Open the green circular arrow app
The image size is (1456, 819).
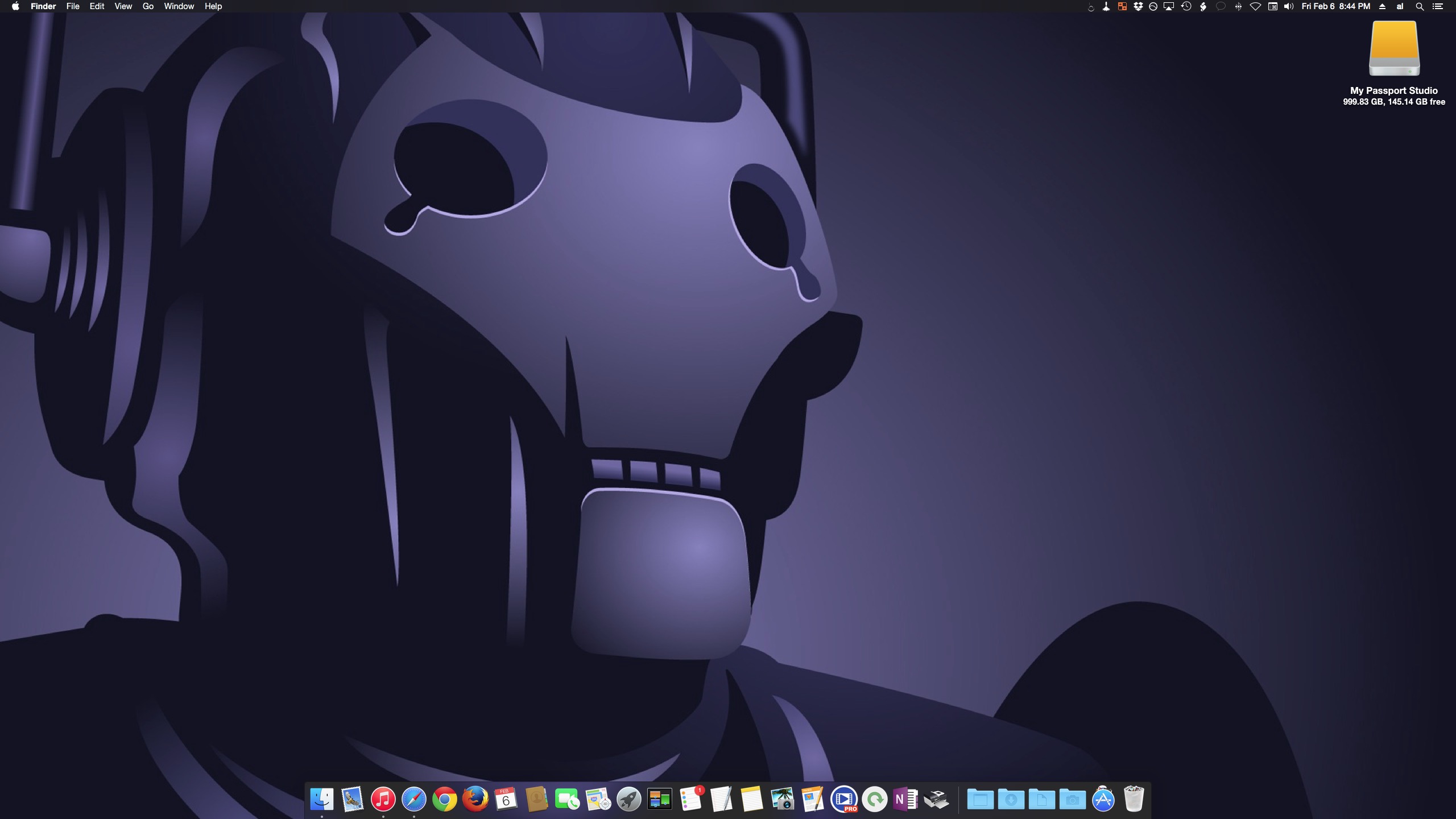pyautogui.click(x=875, y=799)
